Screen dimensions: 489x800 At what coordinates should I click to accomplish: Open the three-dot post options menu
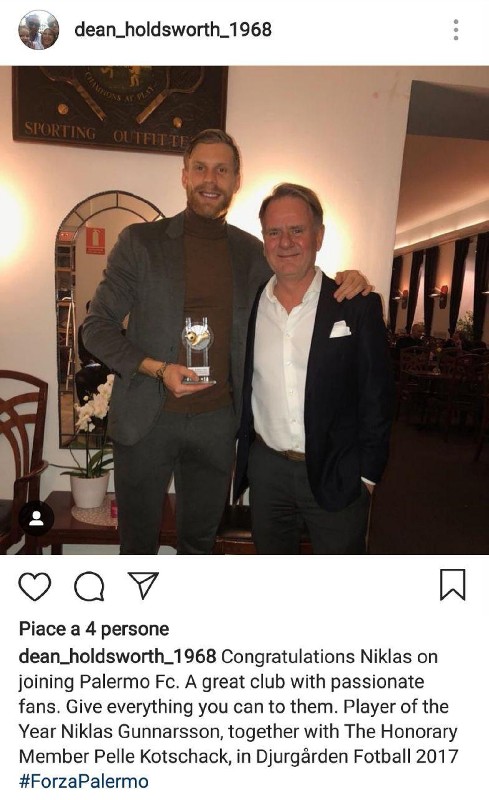tap(456, 30)
